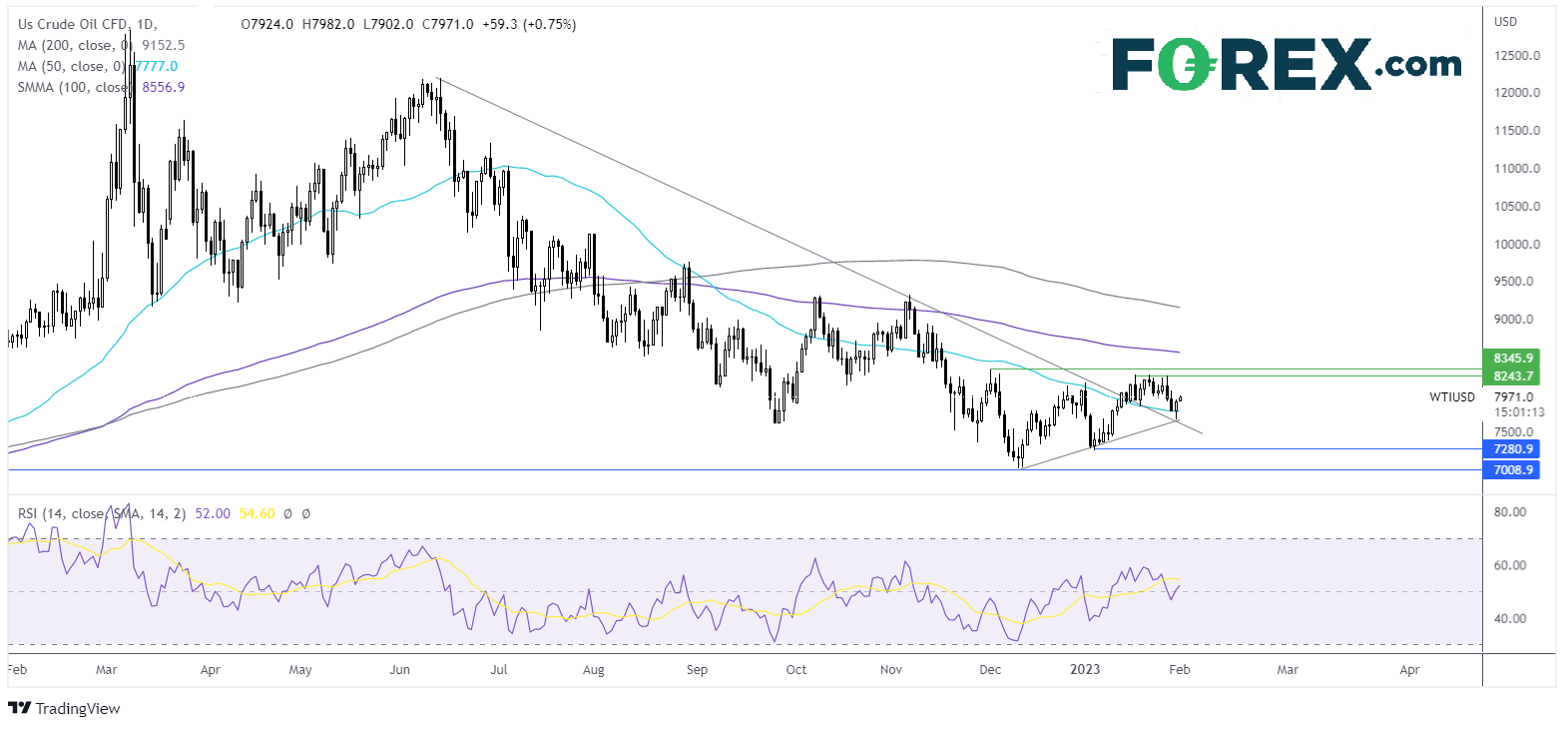Click the 12500.0 price axis value
The height and width of the screenshot is (729, 1568).
point(1517,55)
